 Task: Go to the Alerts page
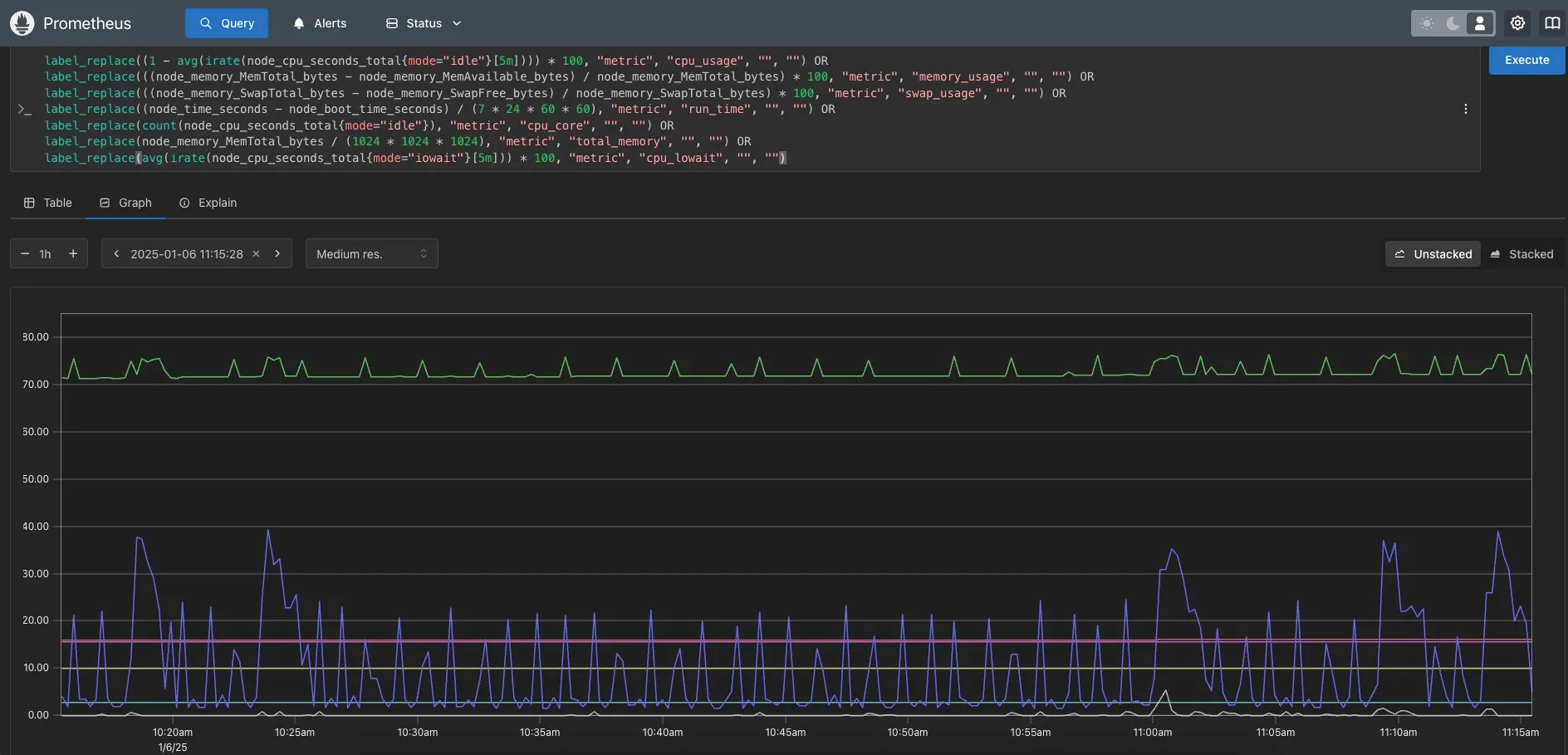[320, 23]
